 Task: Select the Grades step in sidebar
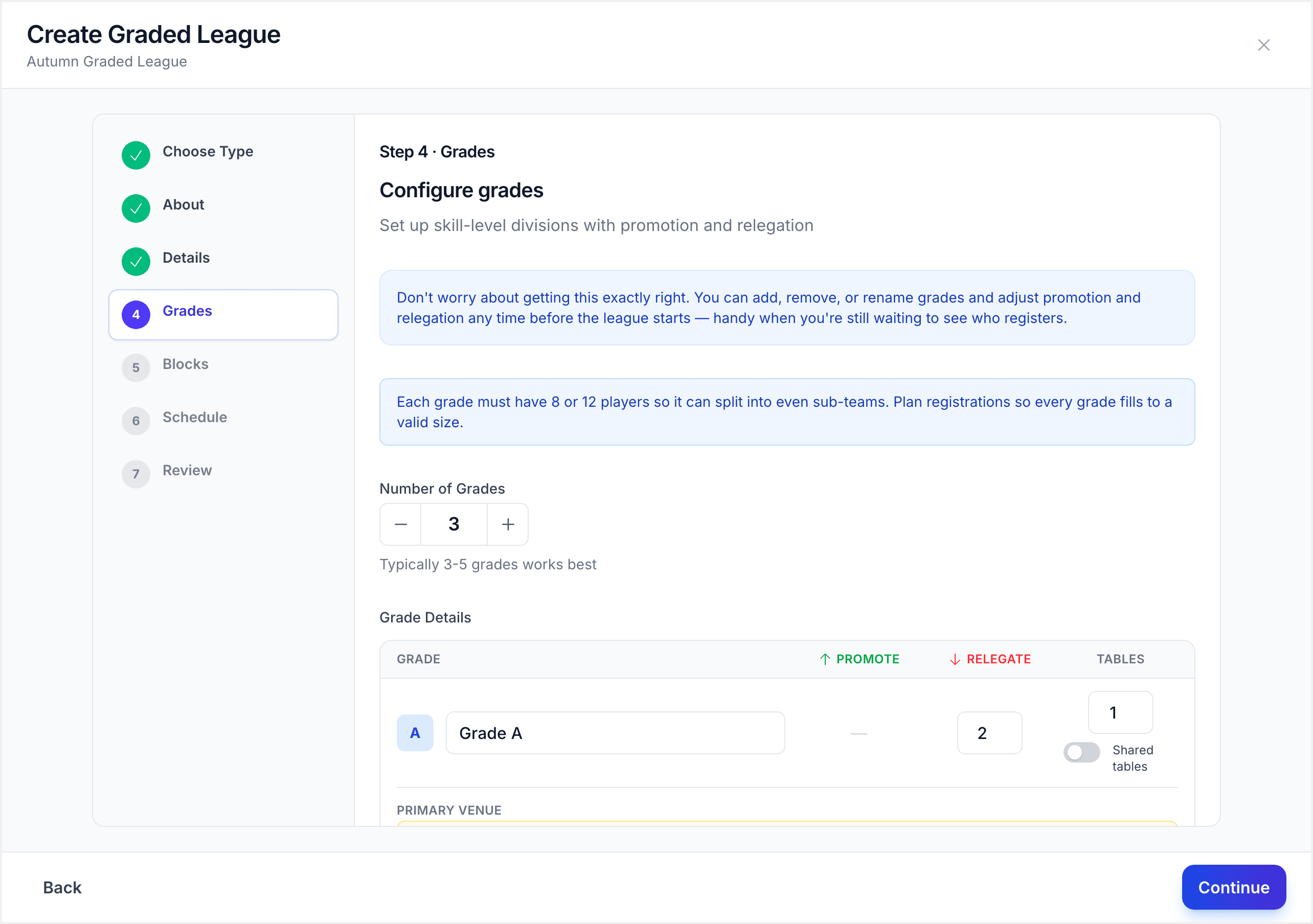pos(223,314)
